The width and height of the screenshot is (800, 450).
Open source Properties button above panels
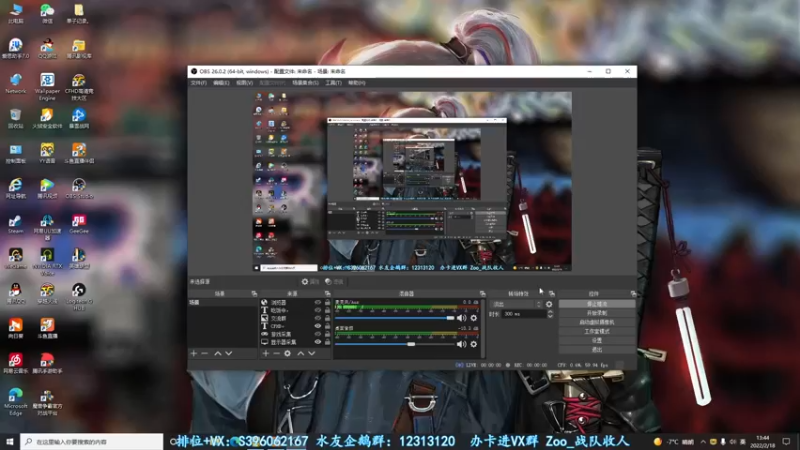point(310,282)
